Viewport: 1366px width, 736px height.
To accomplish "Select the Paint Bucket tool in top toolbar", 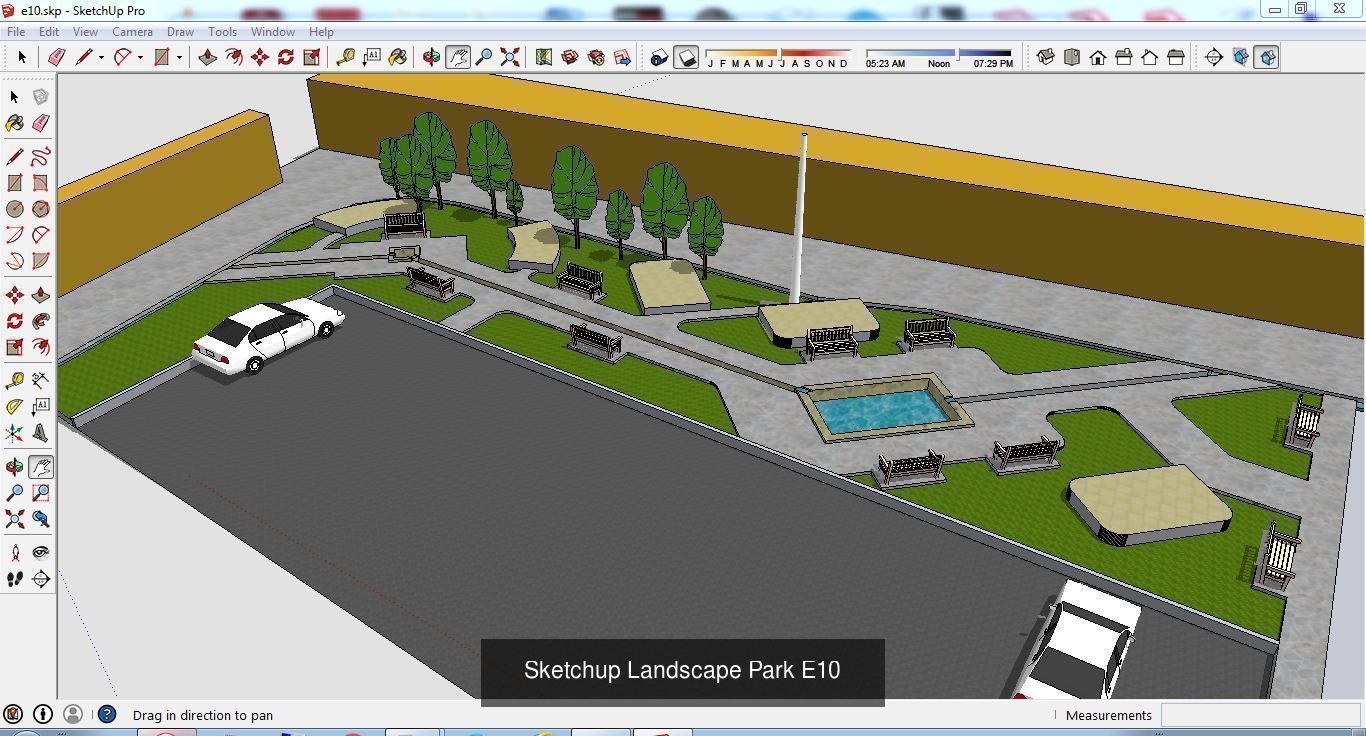I will (398, 57).
